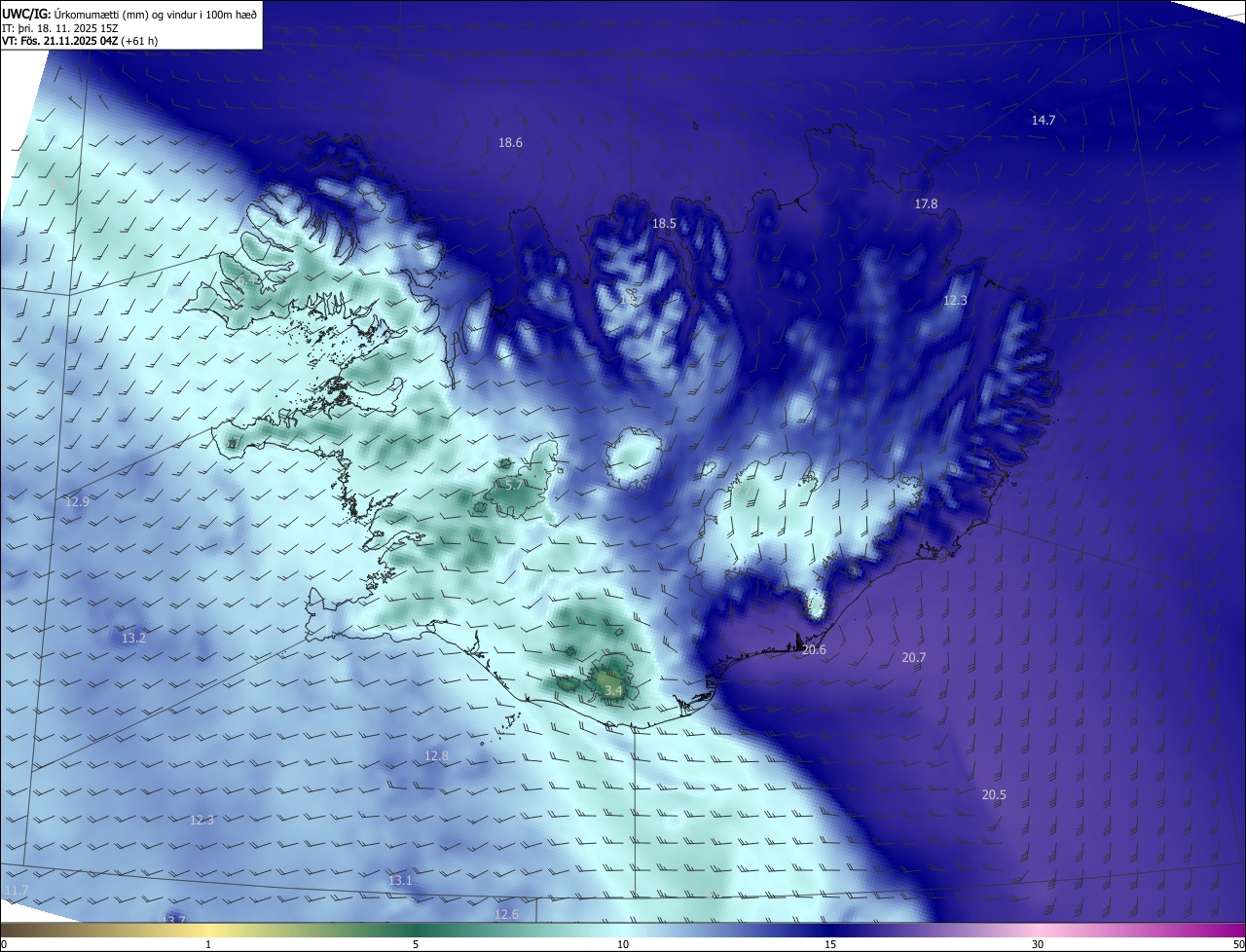The width and height of the screenshot is (1246, 952).
Task: Click the 50 tick label on the colorbar
Action: click(x=1237, y=944)
